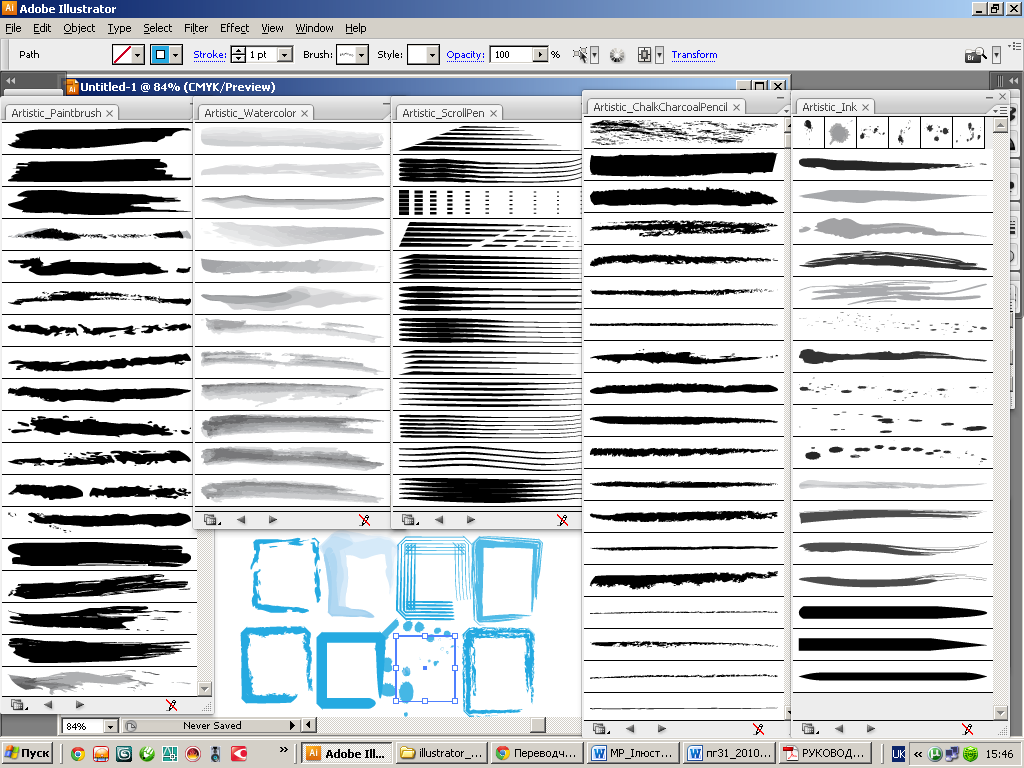Close the Artistic_ScrollPen tab
This screenshot has height=768, width=1024.
click(494, 113)
